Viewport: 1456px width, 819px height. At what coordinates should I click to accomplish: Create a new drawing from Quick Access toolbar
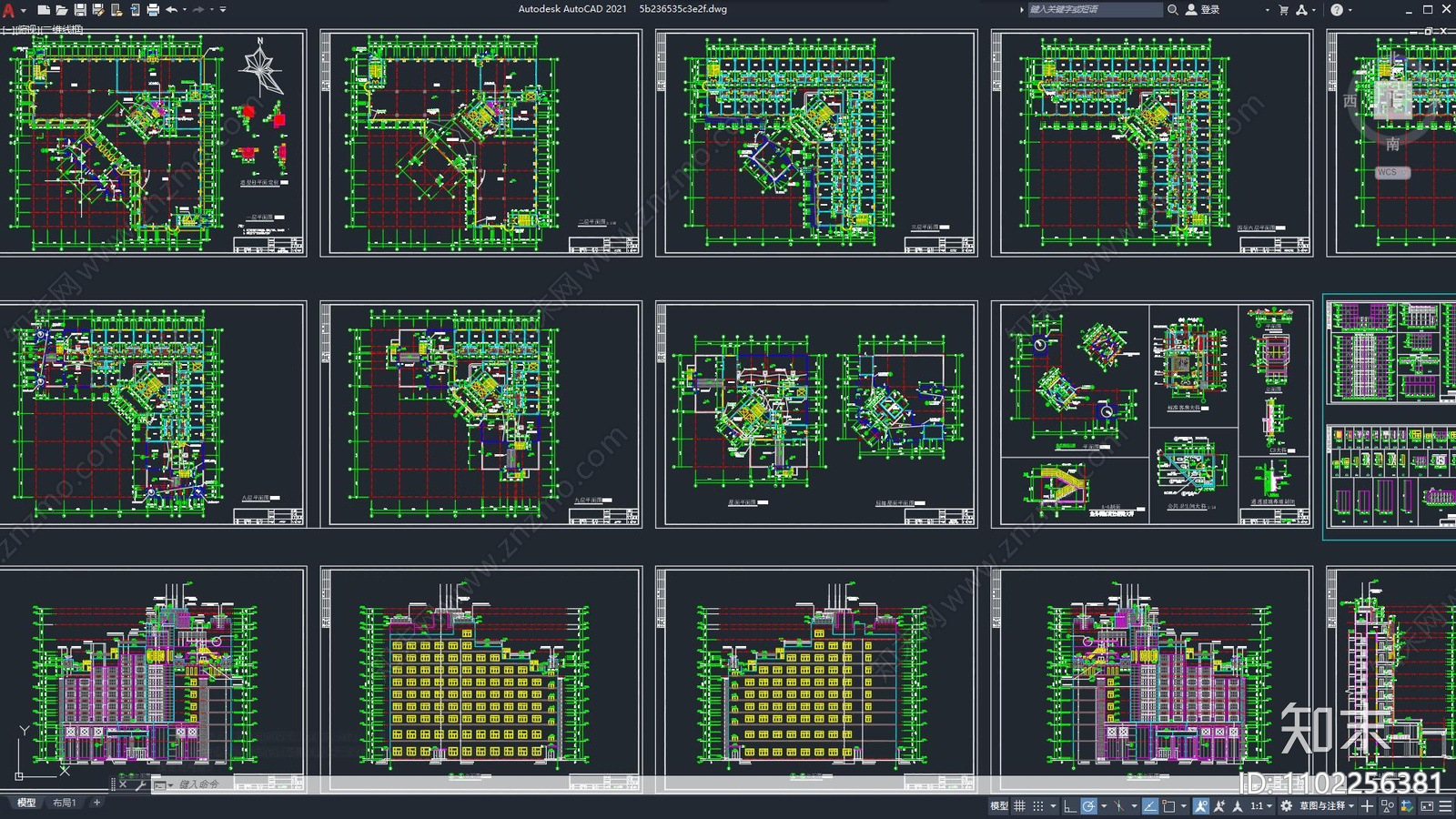tap(44, 10)
